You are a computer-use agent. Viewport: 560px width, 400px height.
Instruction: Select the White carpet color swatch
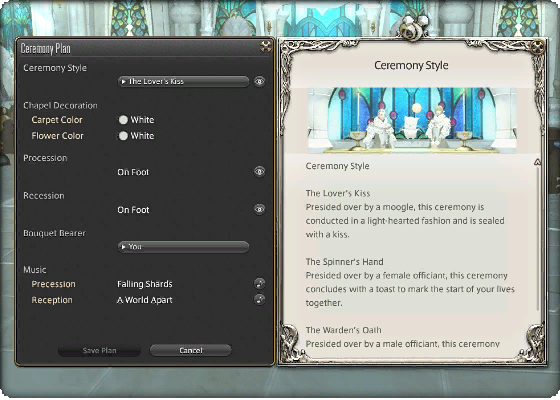click(x=123, y=120)
